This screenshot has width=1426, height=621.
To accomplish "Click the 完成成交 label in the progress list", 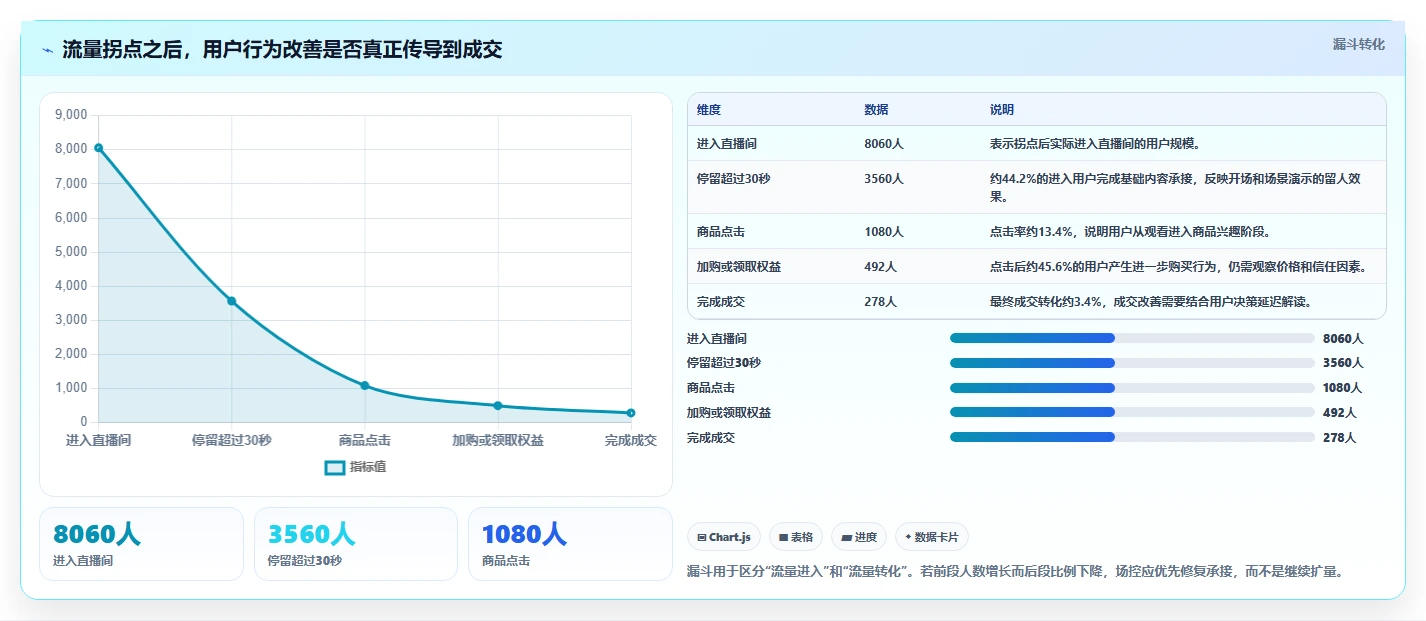I will (x=711, y=438).
